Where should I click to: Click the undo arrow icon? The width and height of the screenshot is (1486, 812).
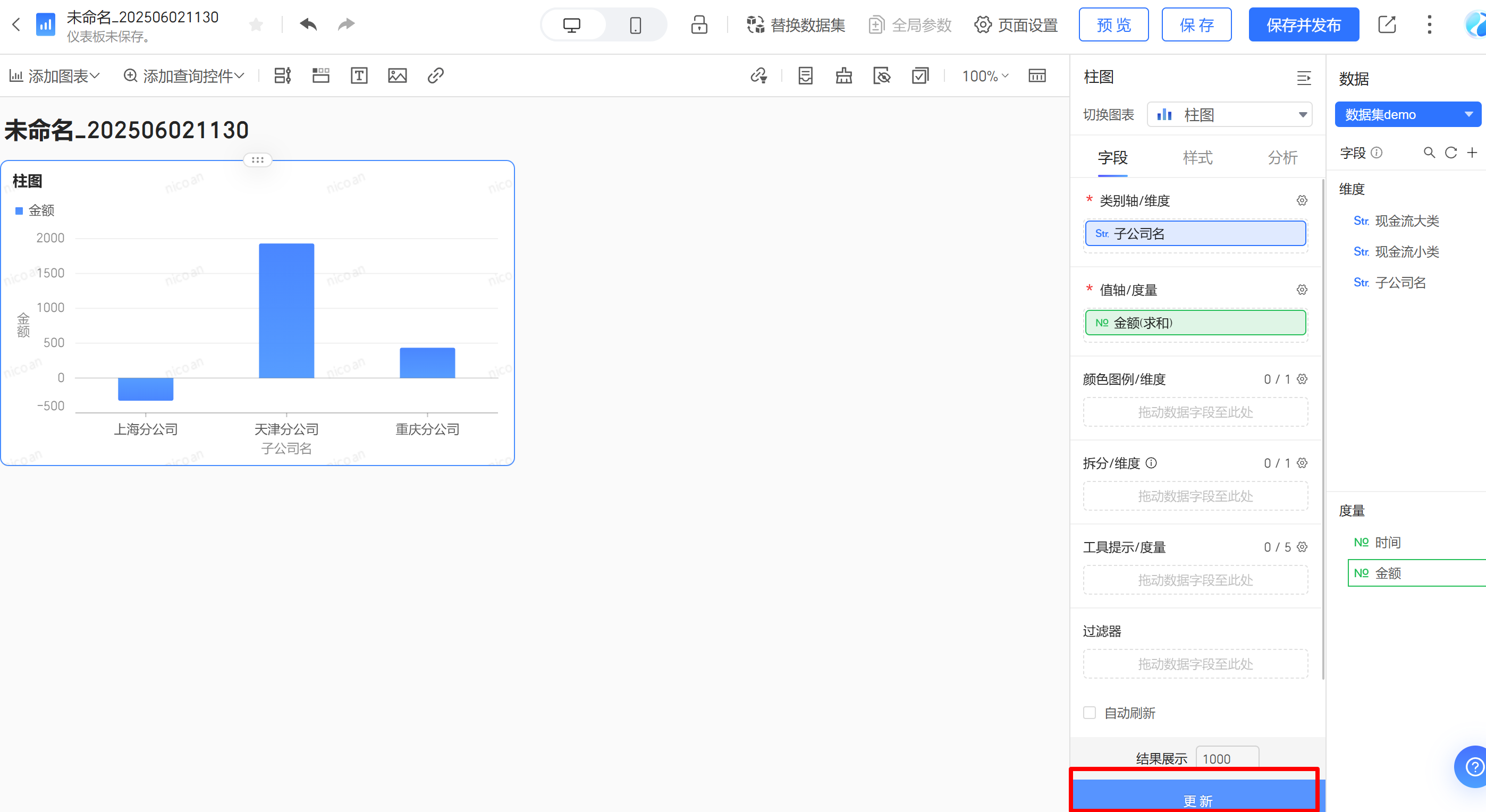pos(309,25)
